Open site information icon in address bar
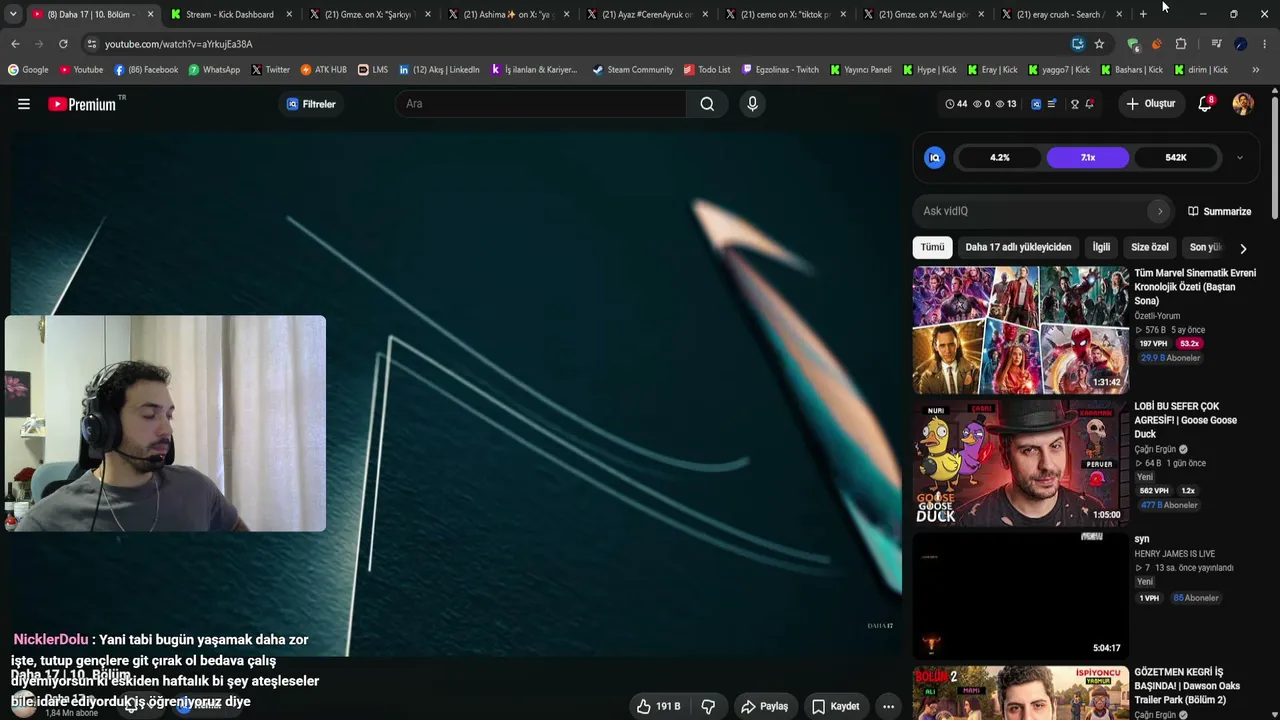The width and height of the screenshot is (1280, 720). click(x=91, y=44)
